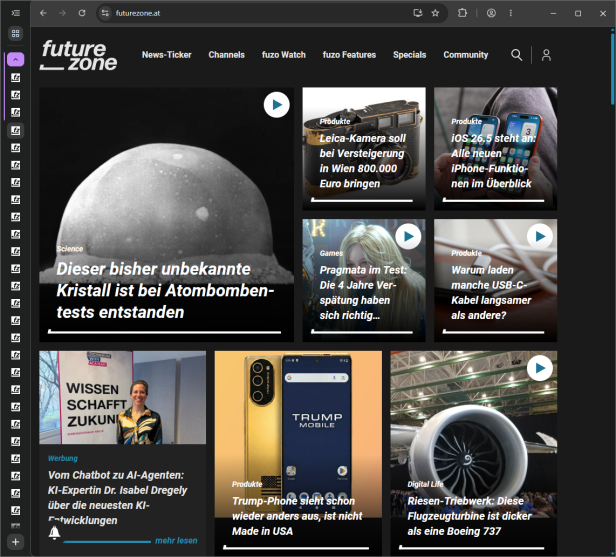Screen dimensions: 616x557
Task: Click the Games category label
Action: pos(331,253)
